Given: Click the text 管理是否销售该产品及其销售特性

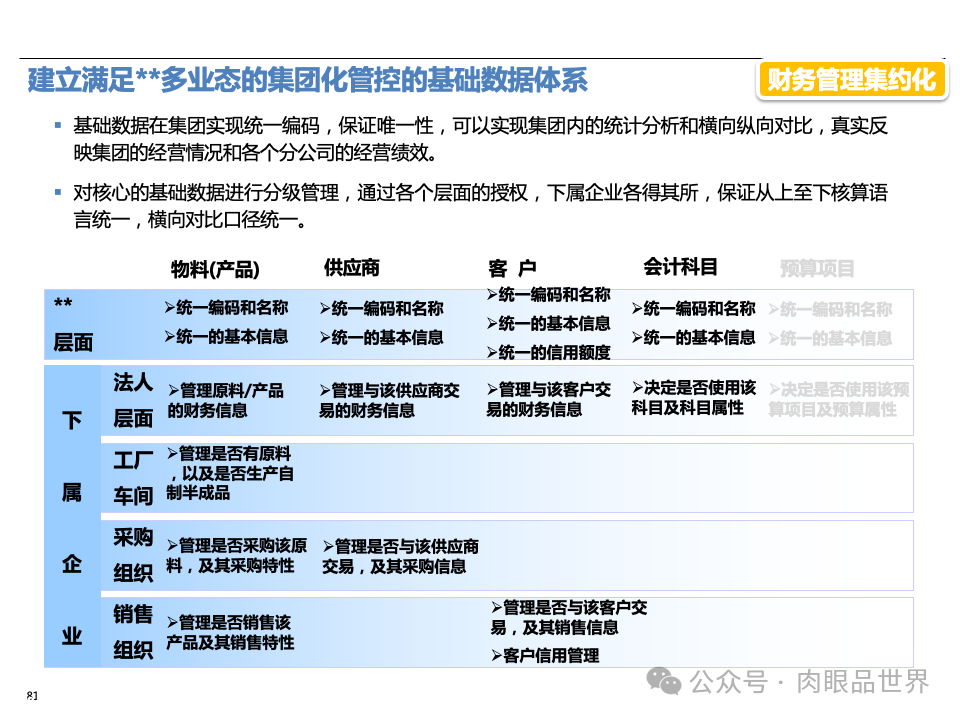Looking at the screenshot, I should (230, 632).
